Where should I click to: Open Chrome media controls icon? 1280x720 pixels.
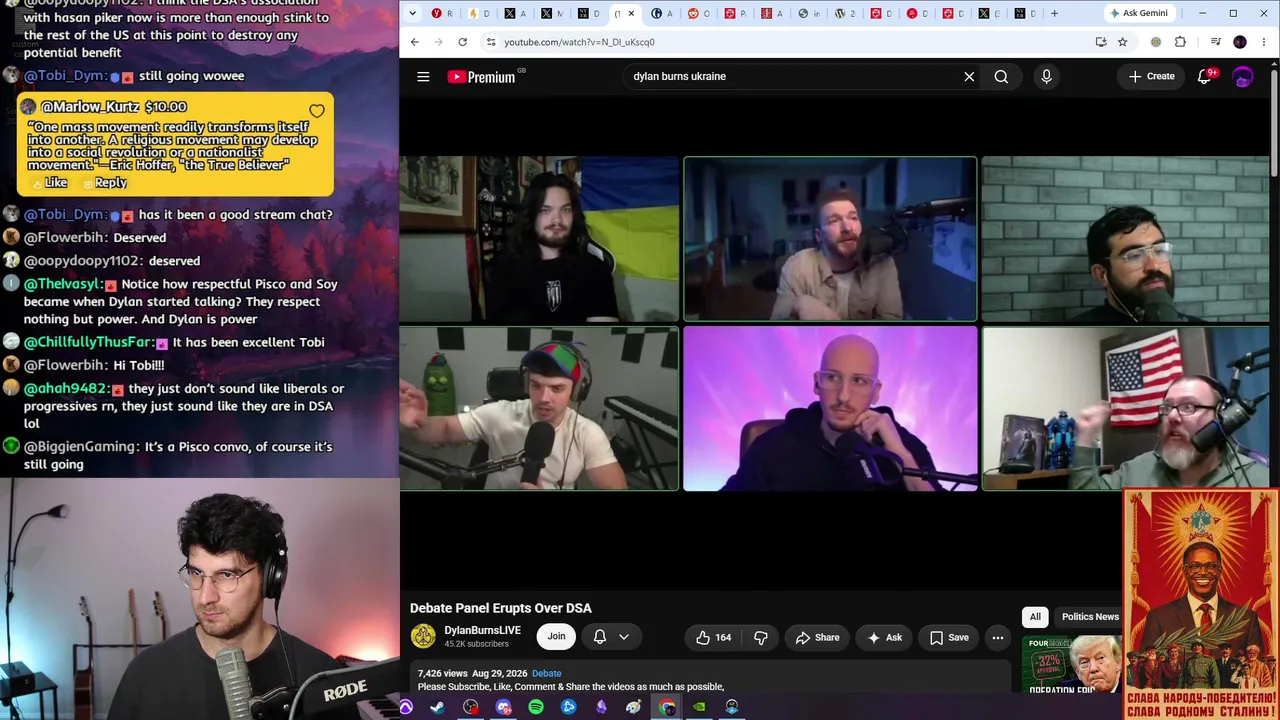pyautogui.click(x=1215, y=42)
